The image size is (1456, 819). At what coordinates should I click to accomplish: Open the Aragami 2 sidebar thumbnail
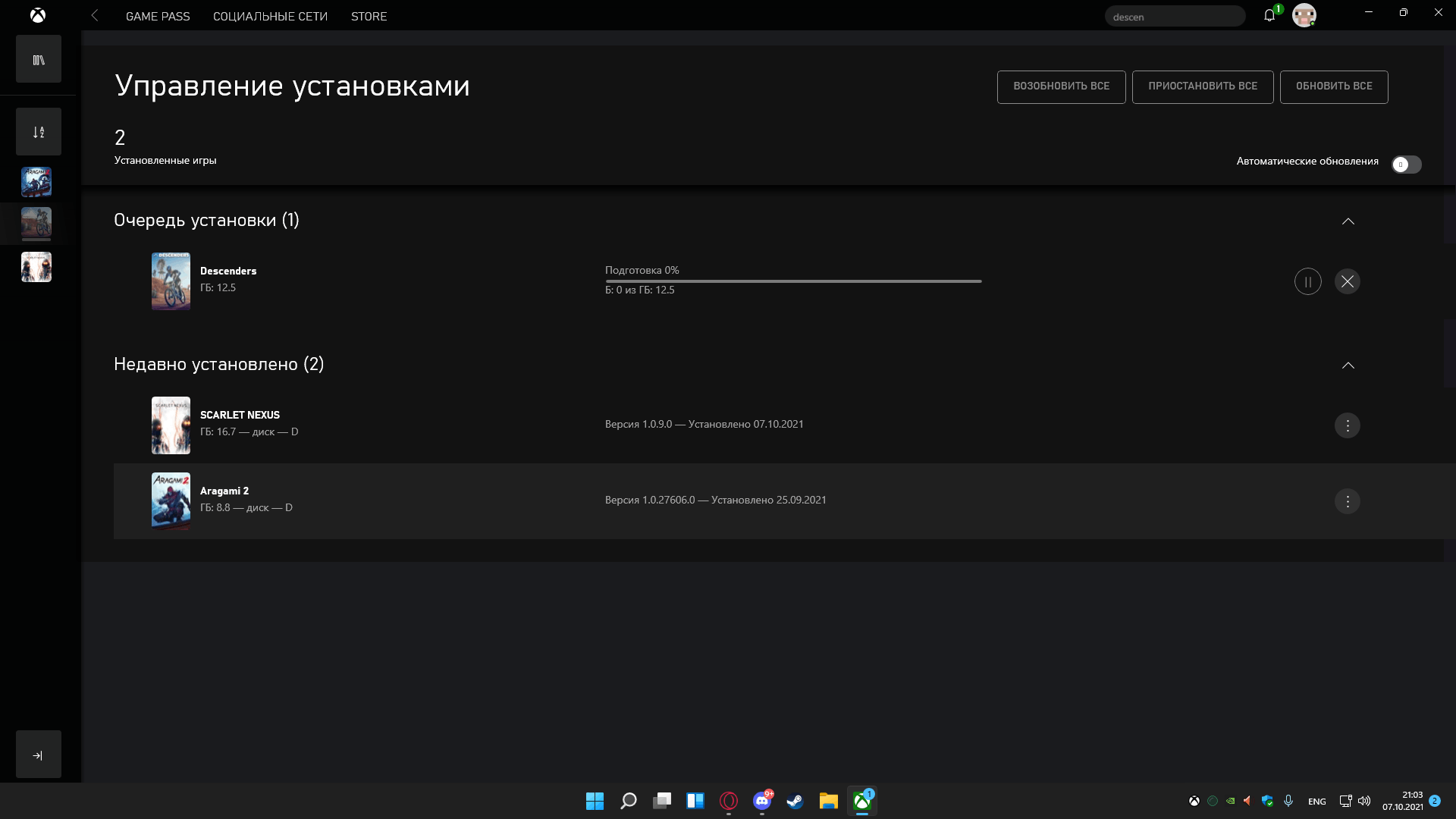36,182
